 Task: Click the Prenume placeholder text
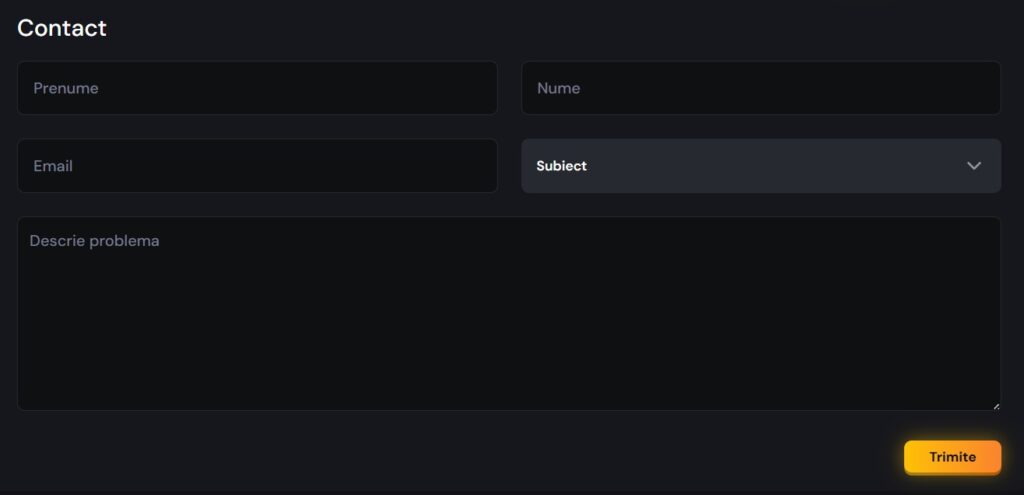click(66, 88)
